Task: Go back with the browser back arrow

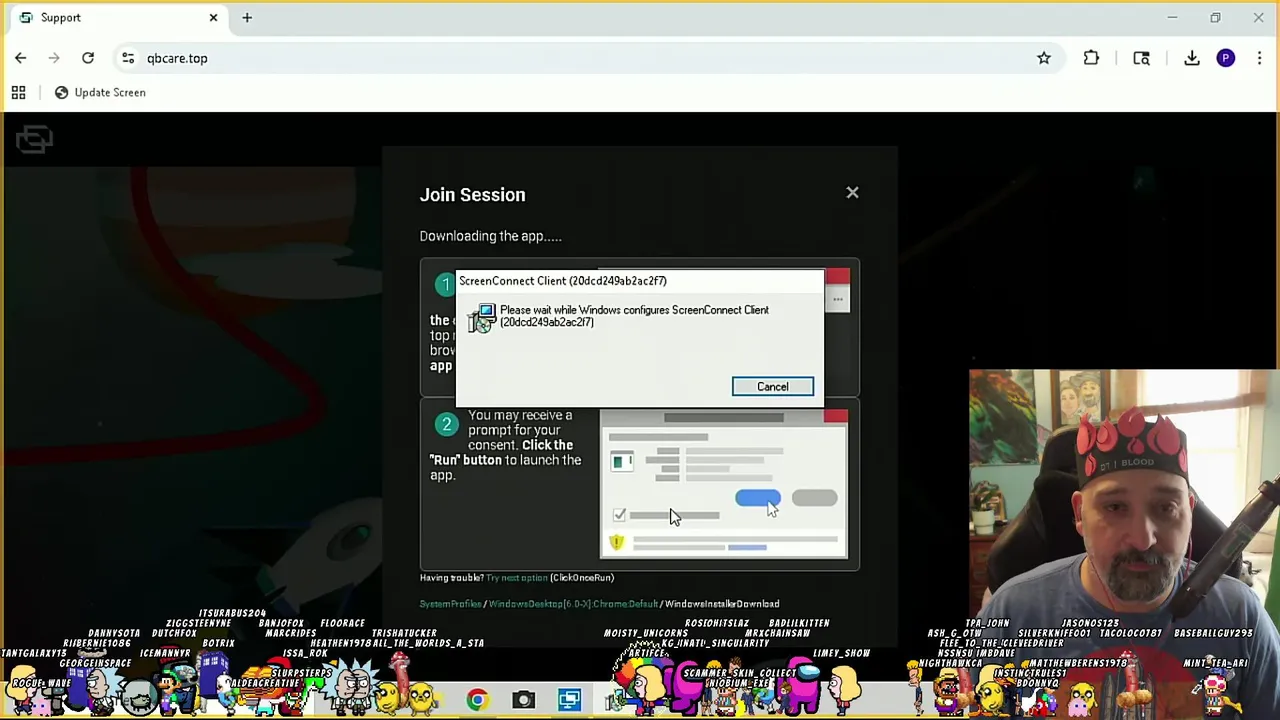Action: pos(20,58)
